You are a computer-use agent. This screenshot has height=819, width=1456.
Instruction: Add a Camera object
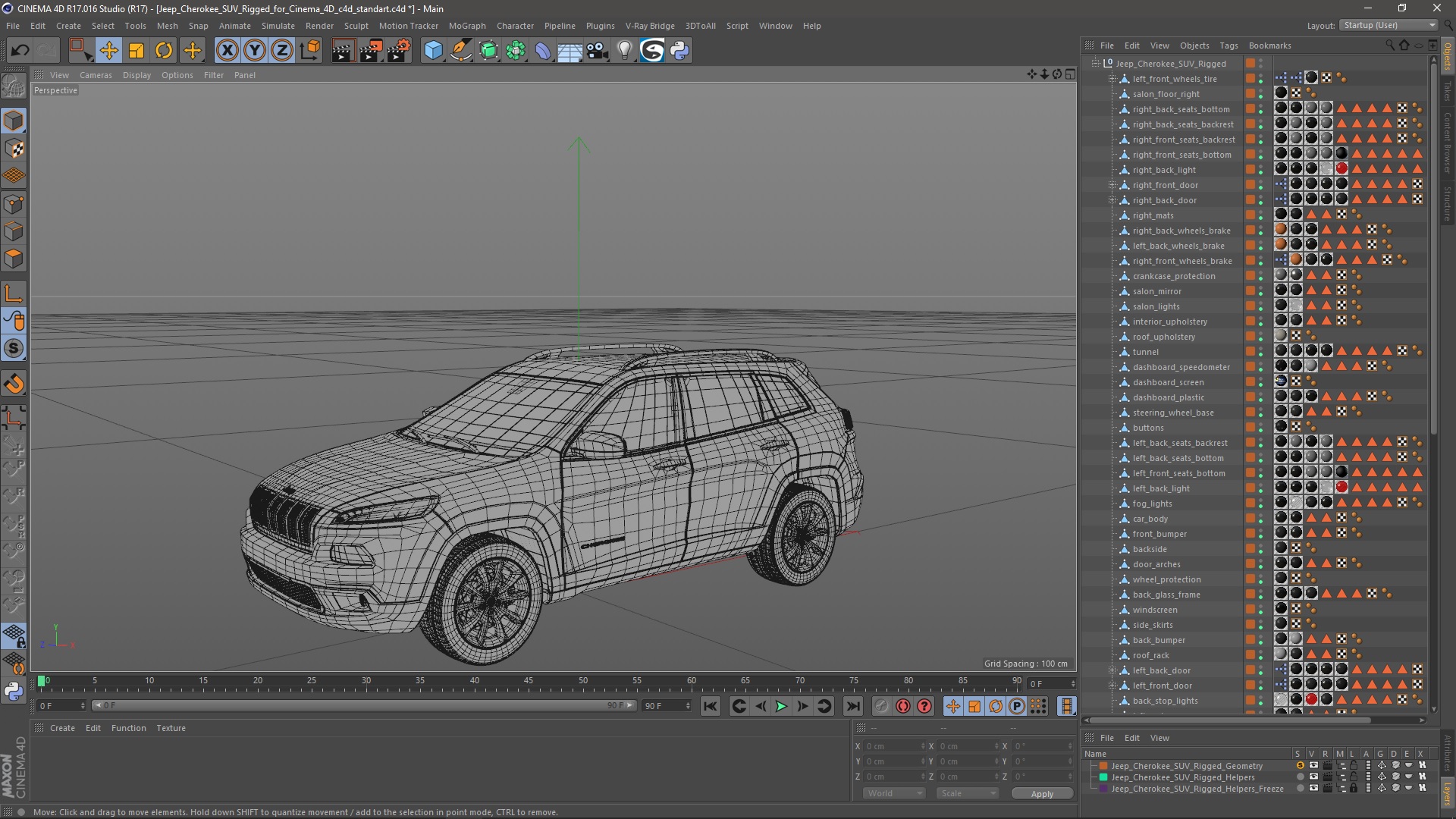(598, 51)
